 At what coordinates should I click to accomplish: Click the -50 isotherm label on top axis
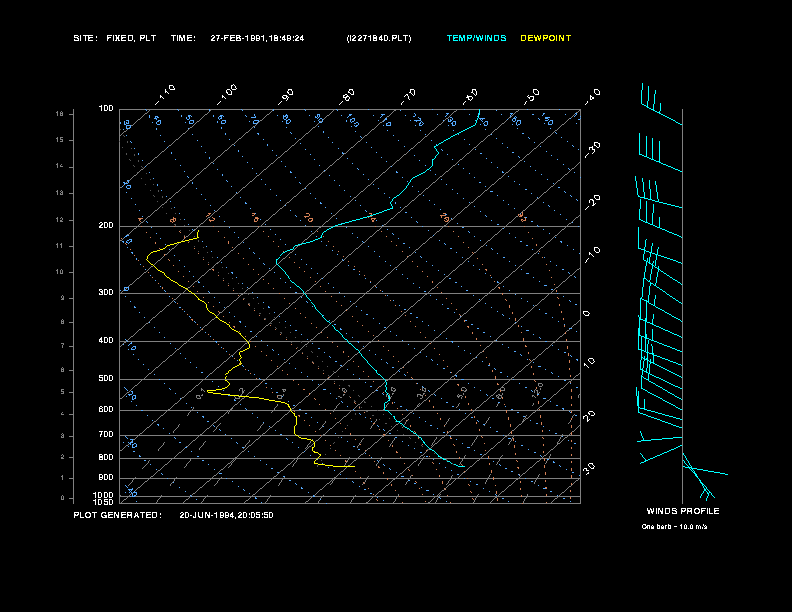tap(531, 97)
